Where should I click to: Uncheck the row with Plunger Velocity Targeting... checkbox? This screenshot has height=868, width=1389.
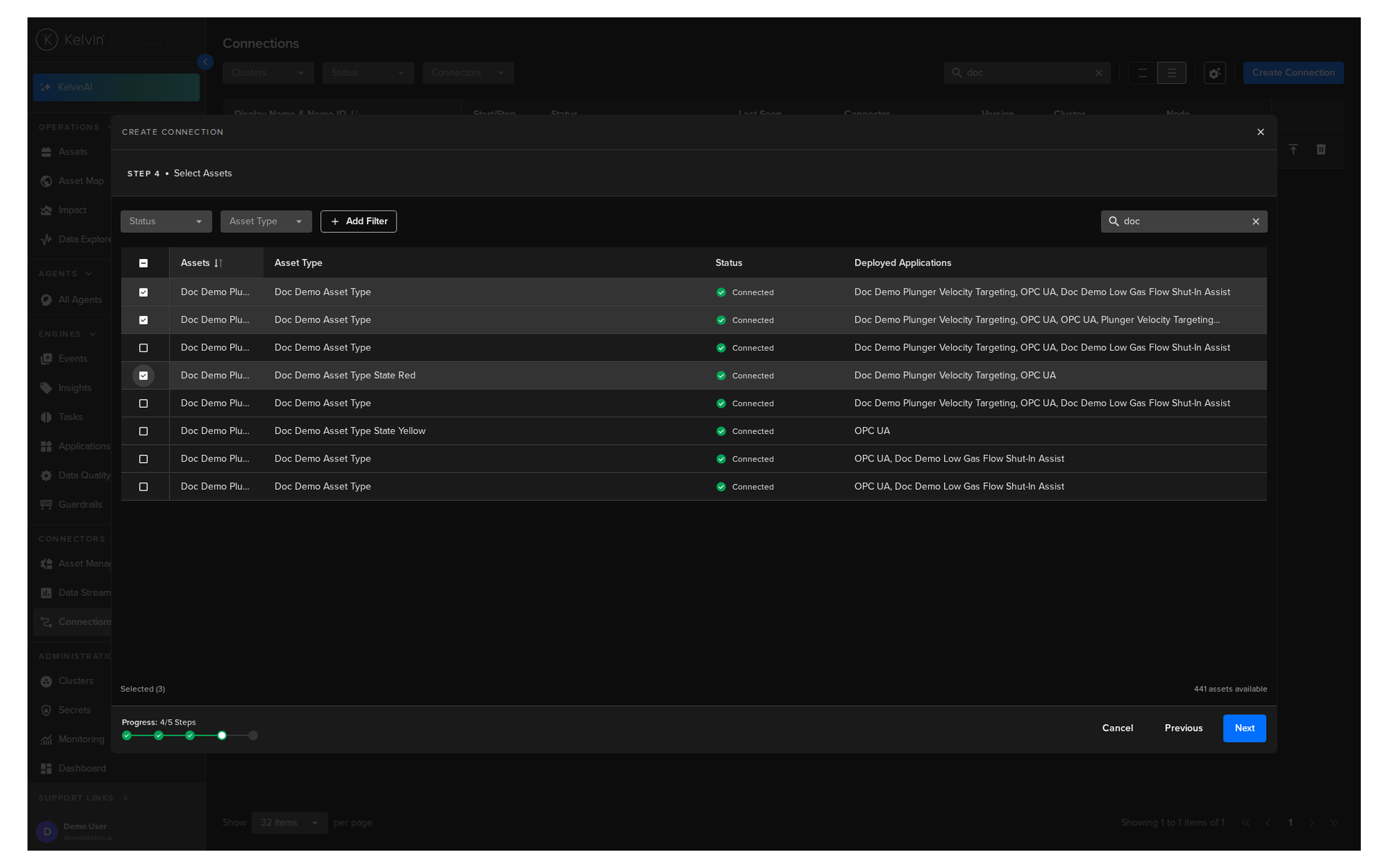[143, 320]
